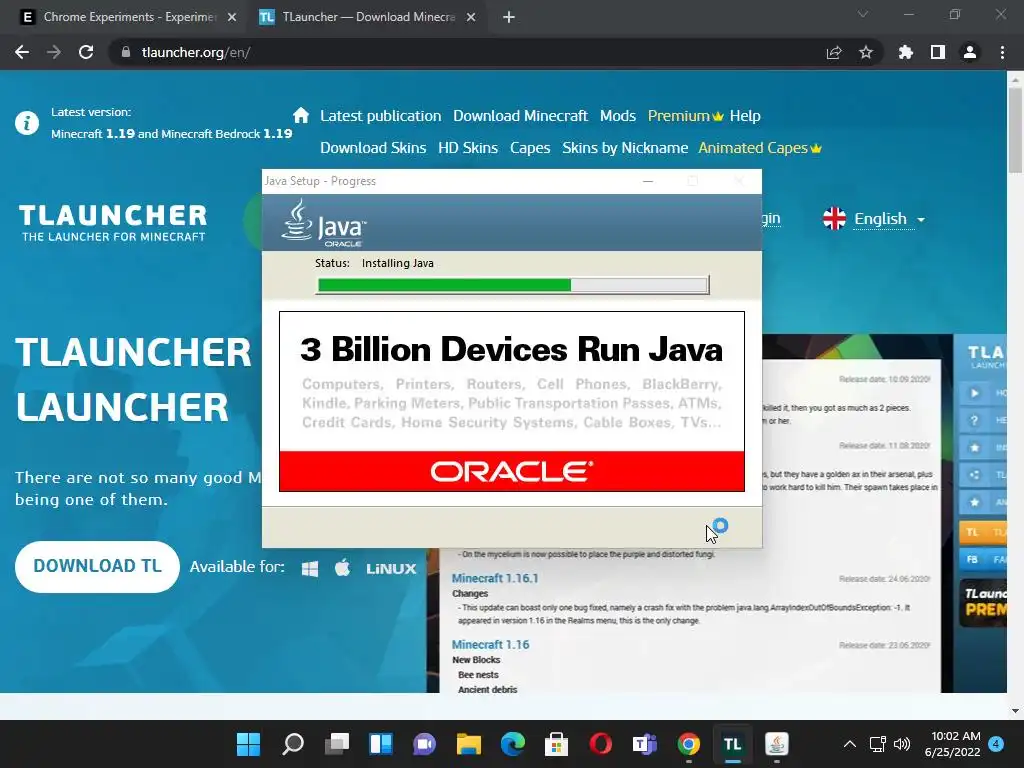The height and width of the screenshot is (768, 1024).
Task: Select the TLauncher Download Minecraft tab
Action: (x=369, y=17)
